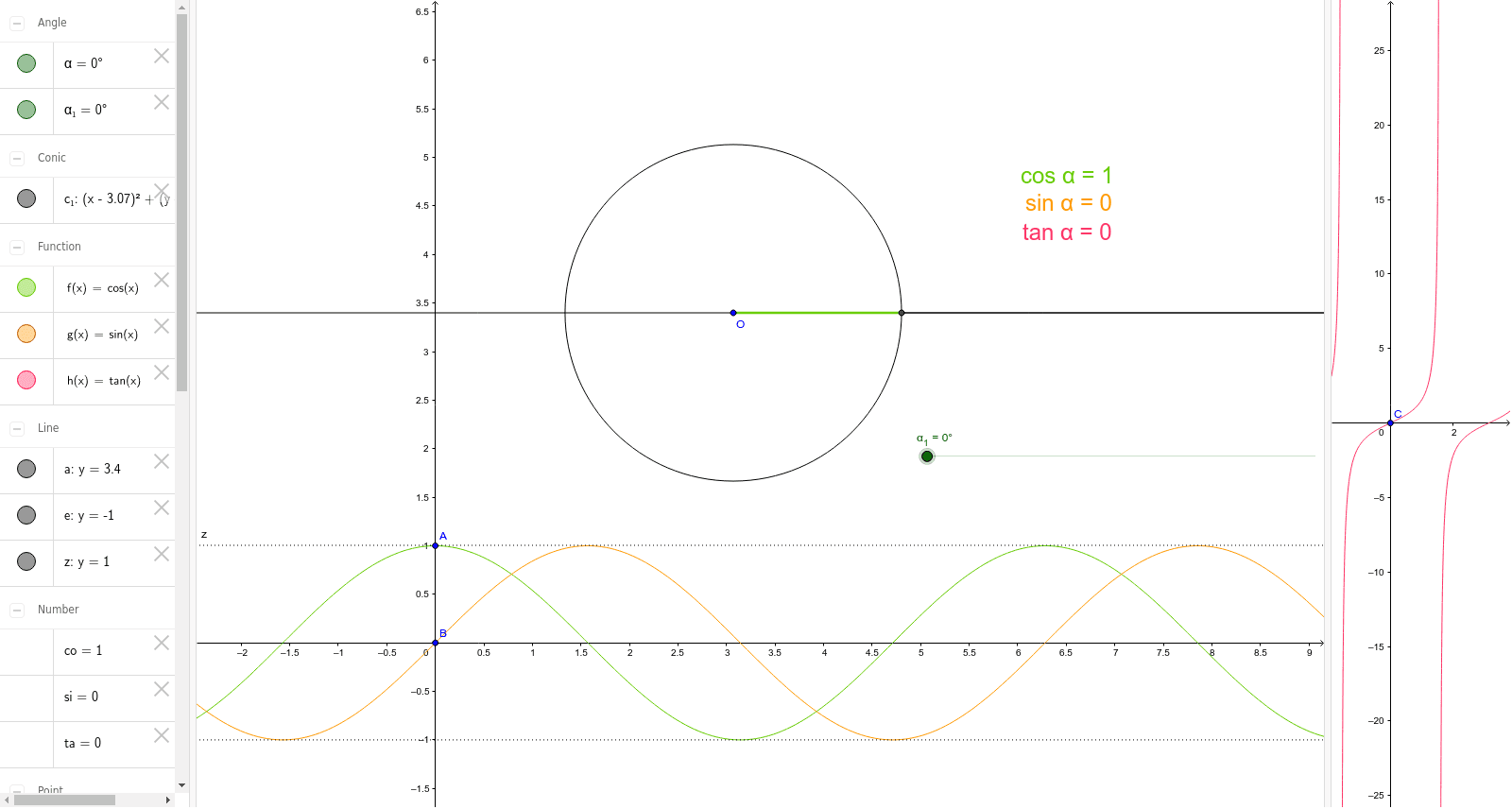This screenshot has height=809, width=1512.
Task: Click the scroll left arrow of algebra panel
Action: [x=6, y=800]
